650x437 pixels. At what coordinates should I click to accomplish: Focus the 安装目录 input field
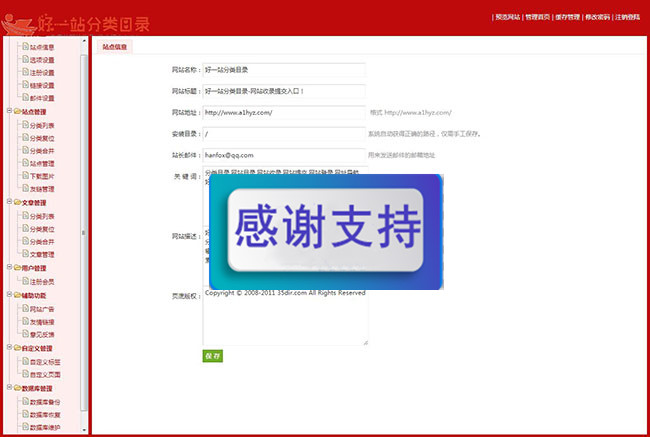(284, 134)
